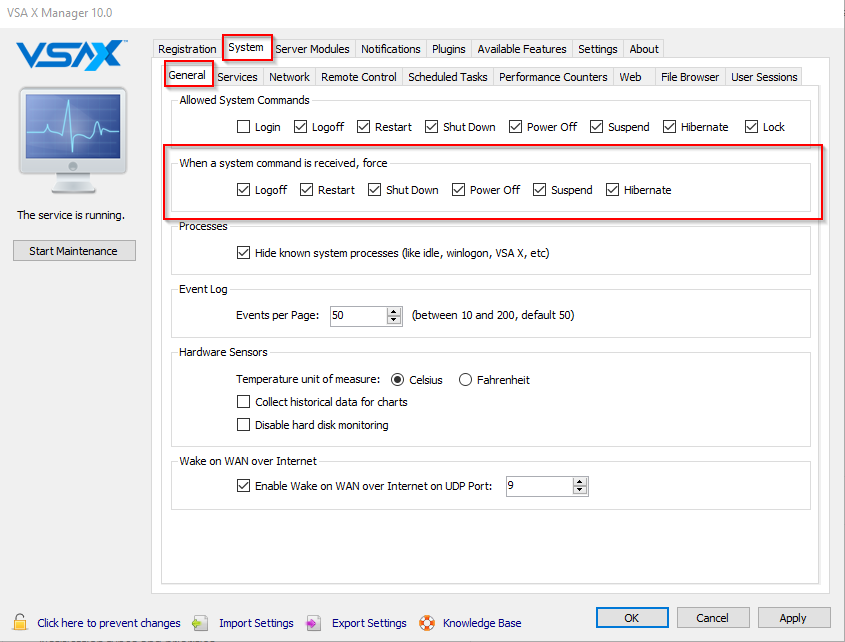Click the Export Settings icon
845x642 pixels.
[313, 623]
